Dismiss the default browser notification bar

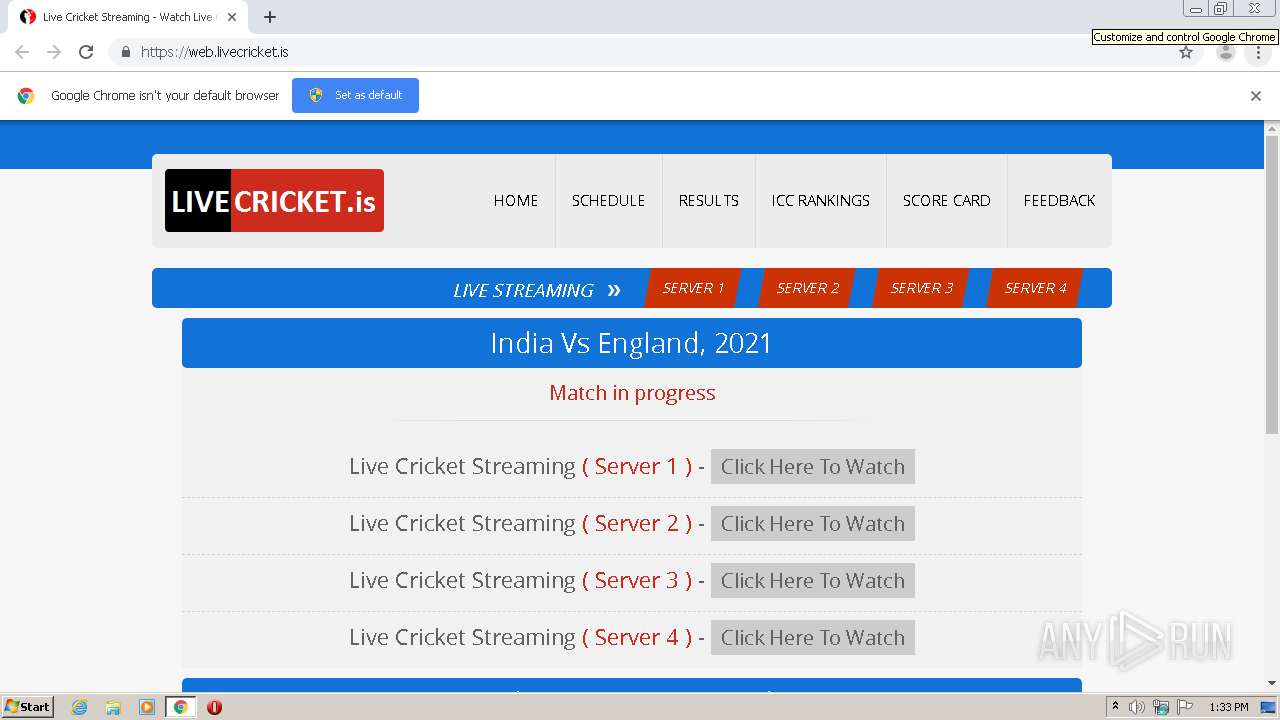click(1256, 96)
